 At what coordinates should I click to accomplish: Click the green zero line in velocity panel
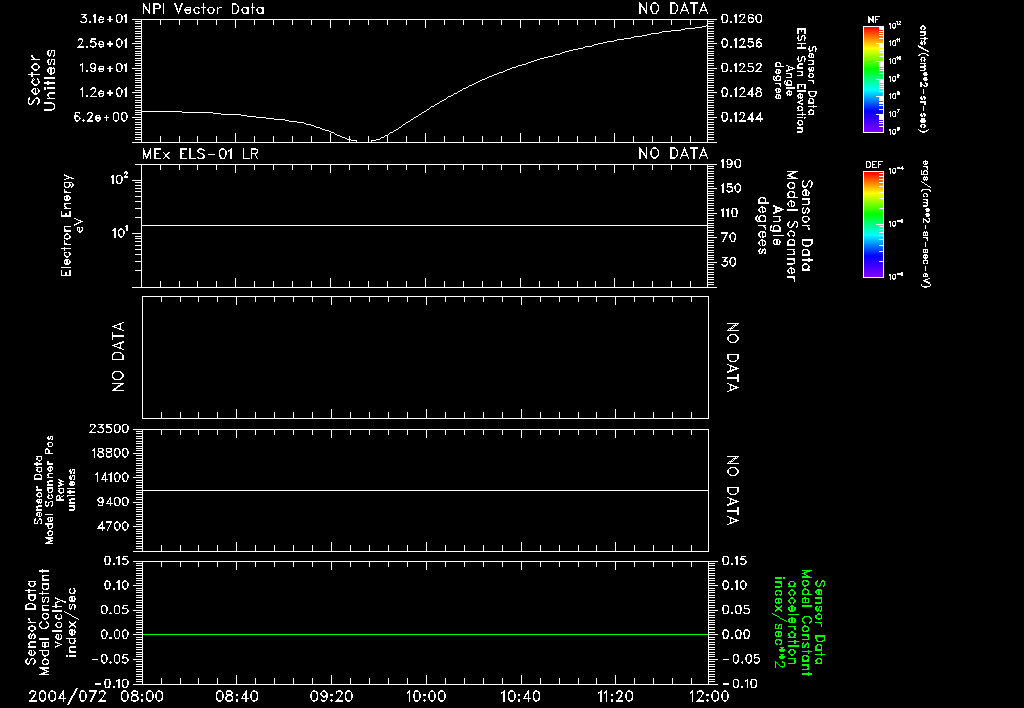click(425, 634)
